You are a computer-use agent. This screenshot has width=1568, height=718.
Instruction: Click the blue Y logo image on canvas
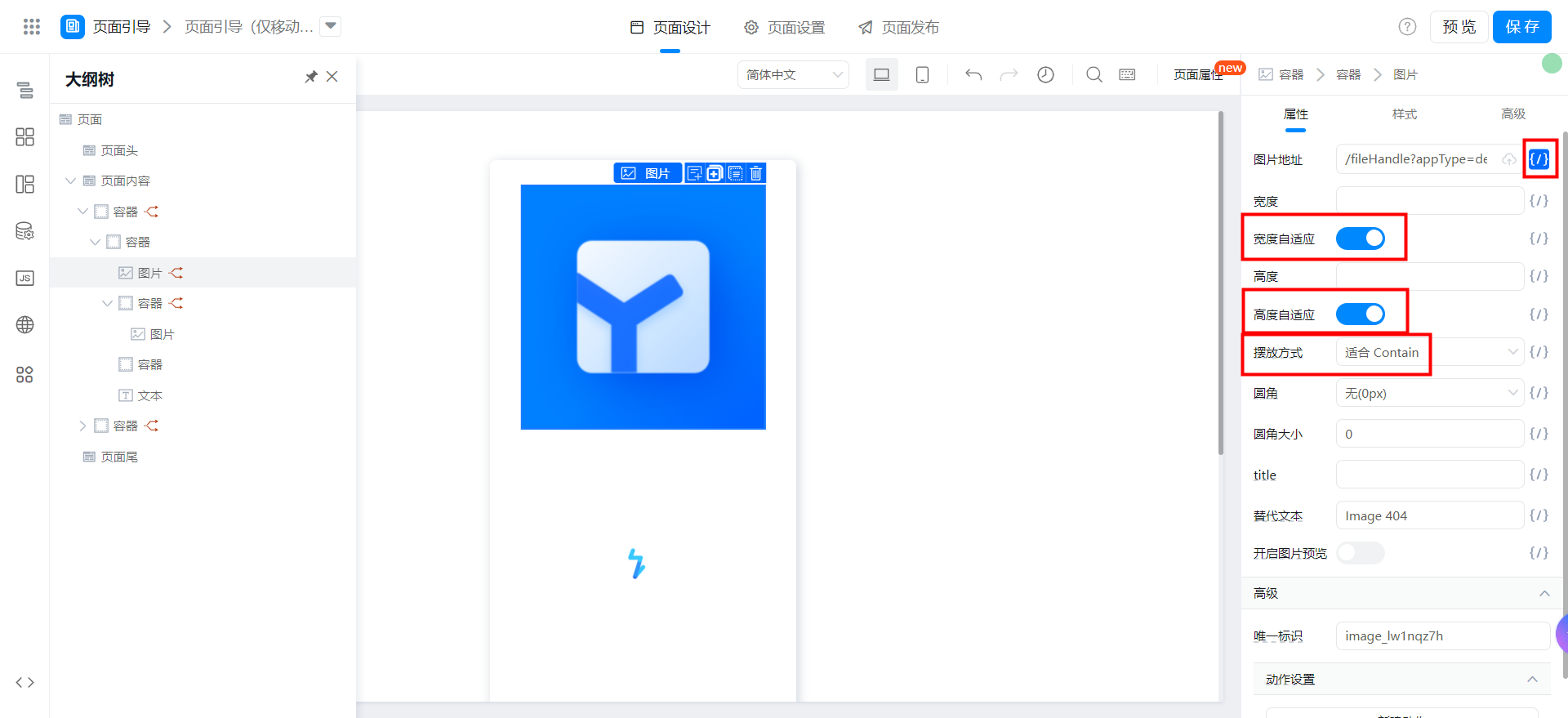(x=644, y=307)
